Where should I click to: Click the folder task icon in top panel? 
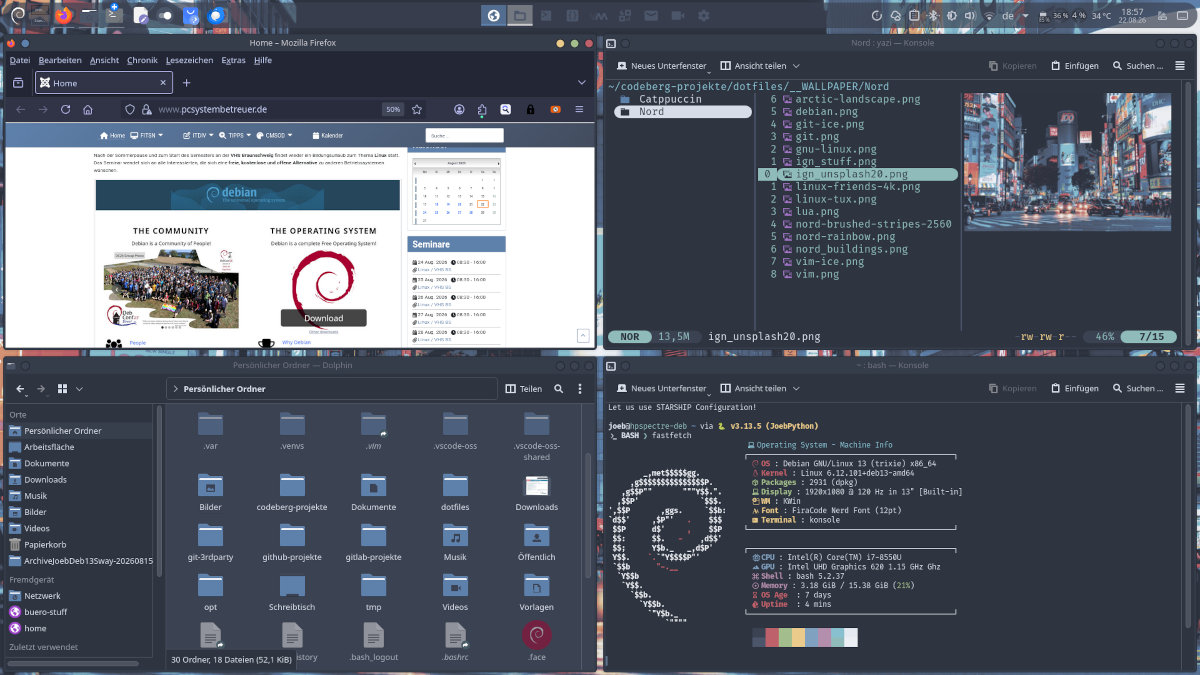pos(520,16)
